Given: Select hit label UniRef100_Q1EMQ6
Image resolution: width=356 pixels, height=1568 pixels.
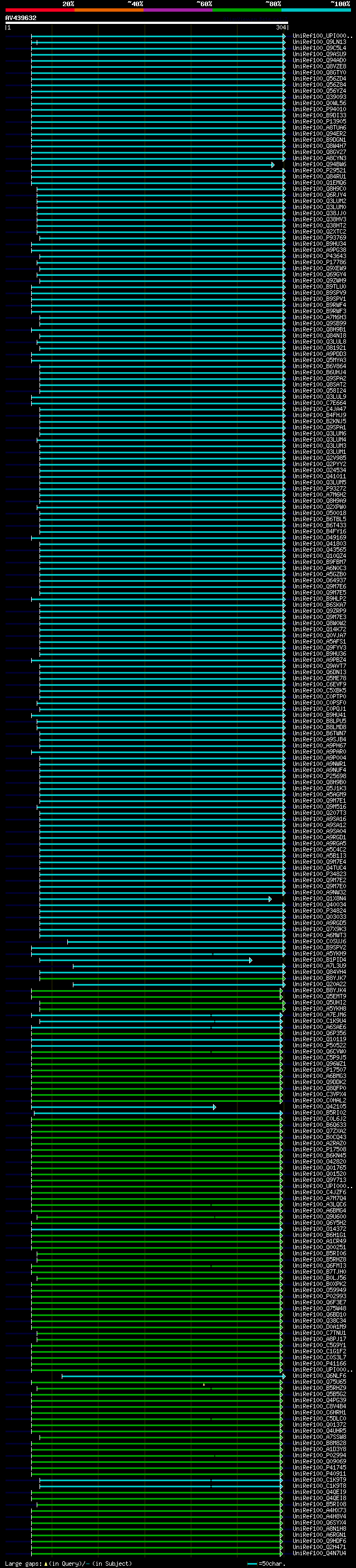Looking at the screenshot, I should pyautogui.click(x=319, y=183).
